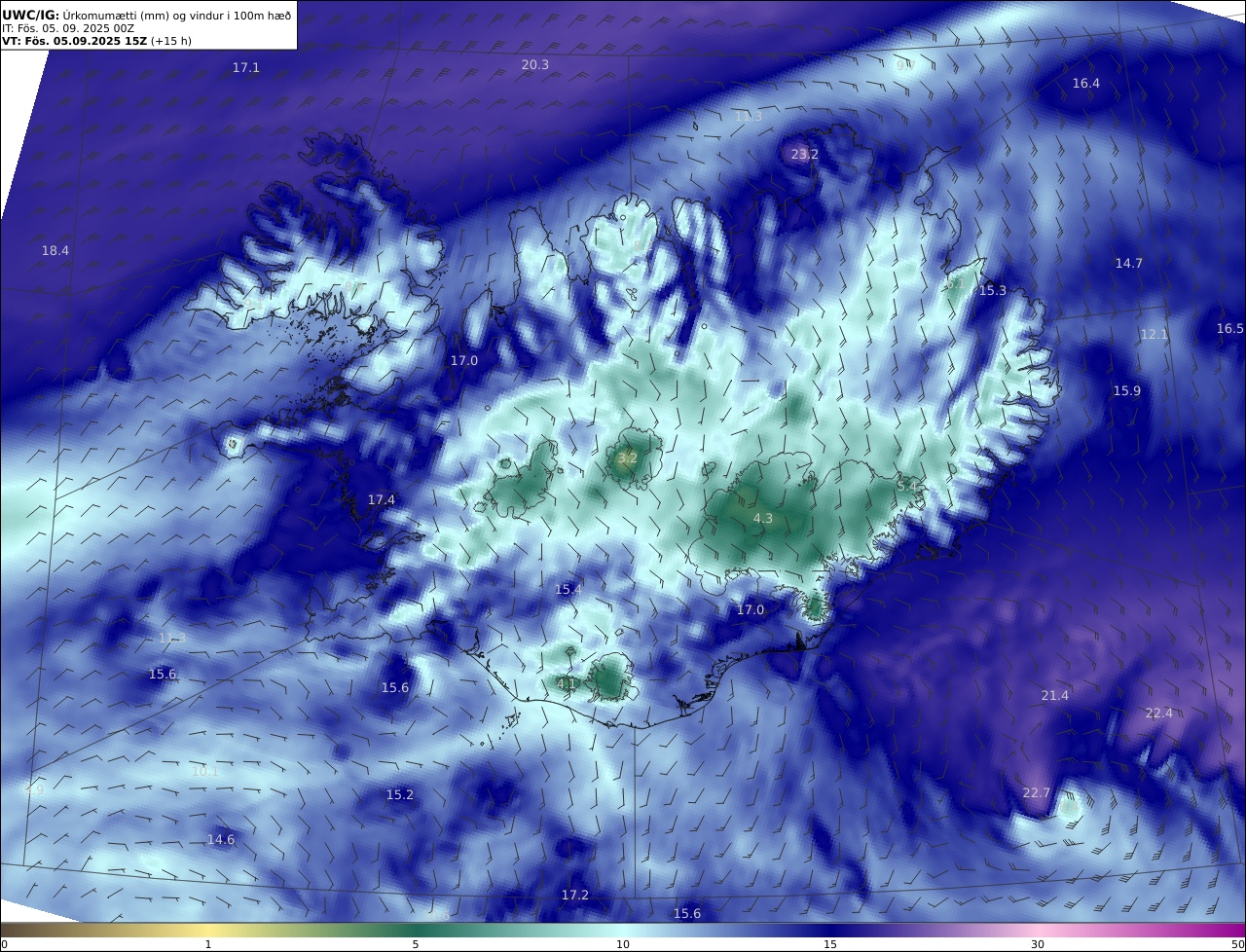Select the 17.4 value label
Image resolution: width=1246 pixels, height=952 pixels.
point(382,500)
